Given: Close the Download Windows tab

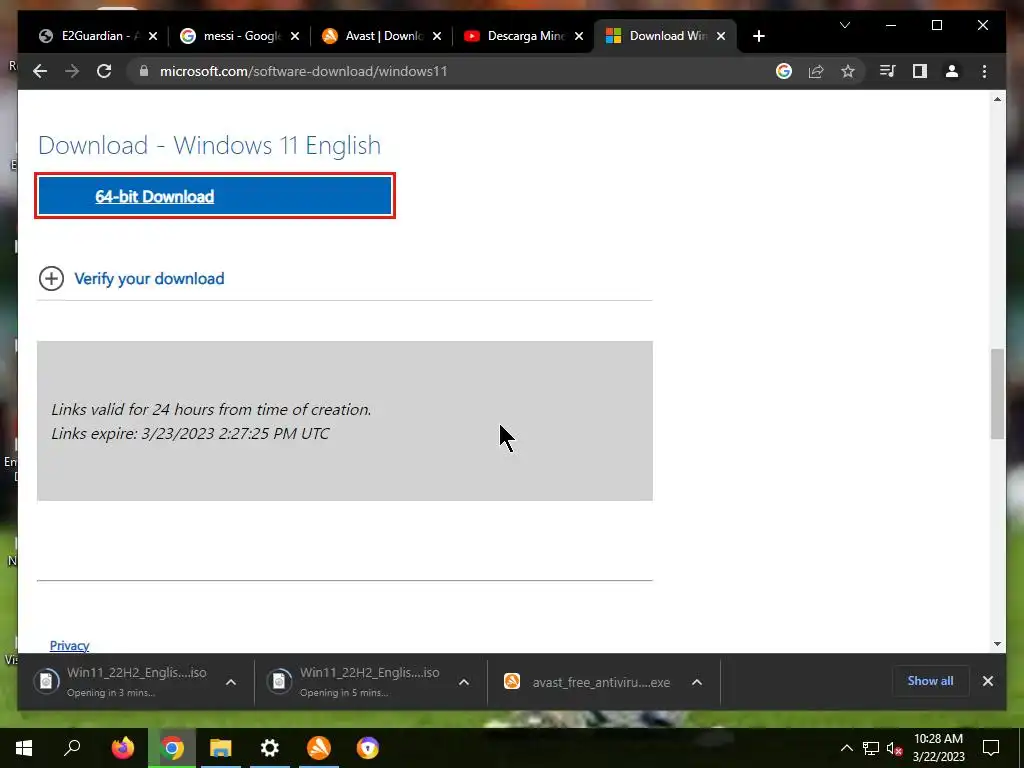Looking at the screenshot, I should pos(721,36).
